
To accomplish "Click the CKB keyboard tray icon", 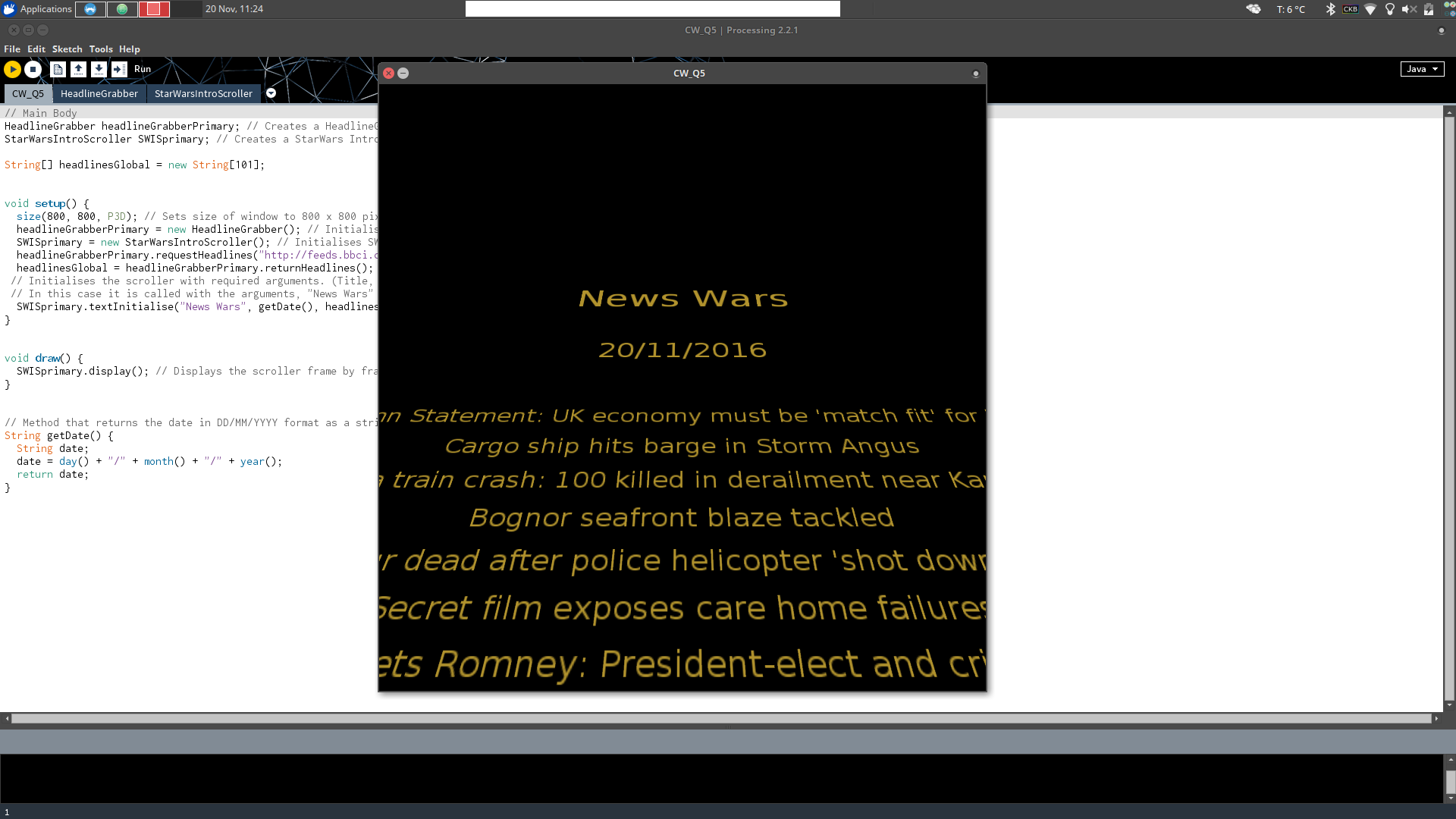I will coord(1350,9).
